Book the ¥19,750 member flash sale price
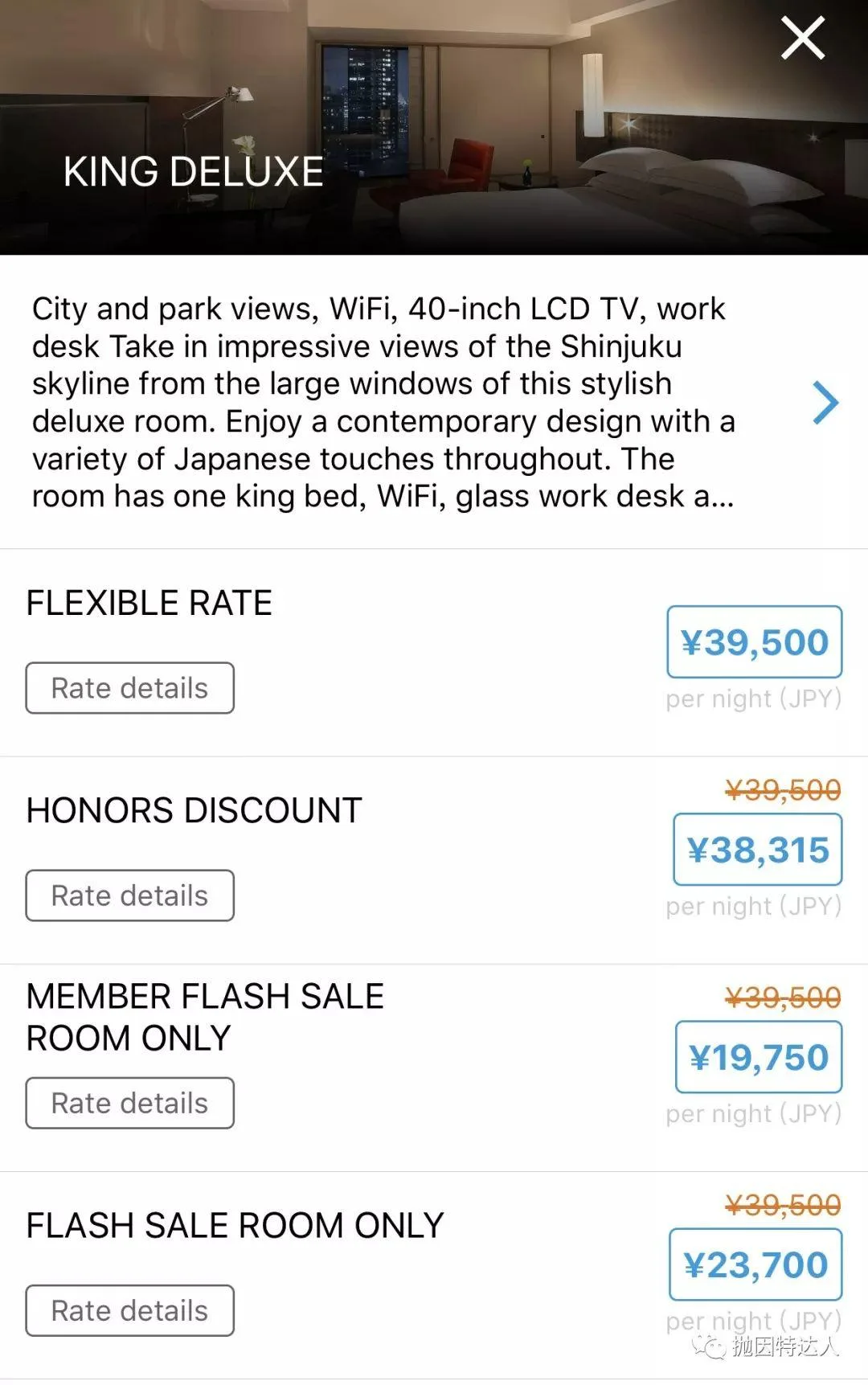 click(759, 1057)
